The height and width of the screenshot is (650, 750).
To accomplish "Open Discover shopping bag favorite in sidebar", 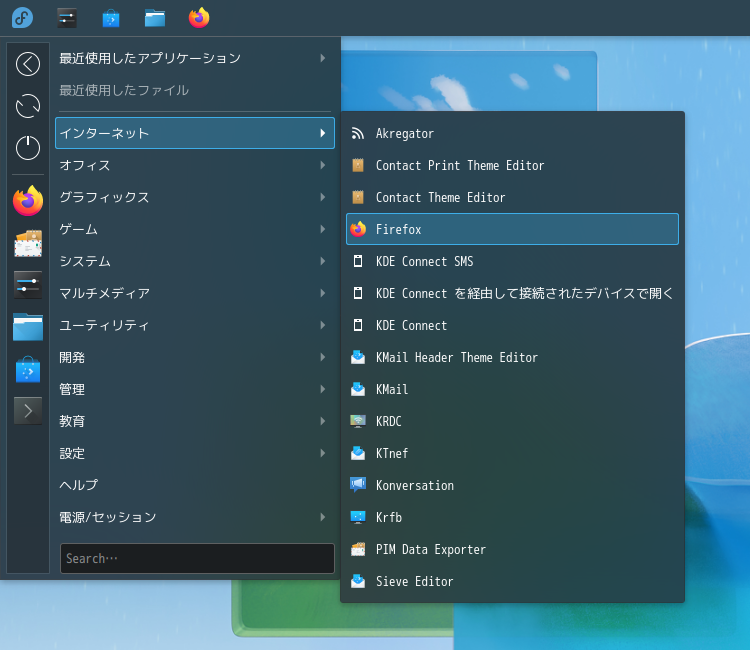I will [x=28, y=369].
